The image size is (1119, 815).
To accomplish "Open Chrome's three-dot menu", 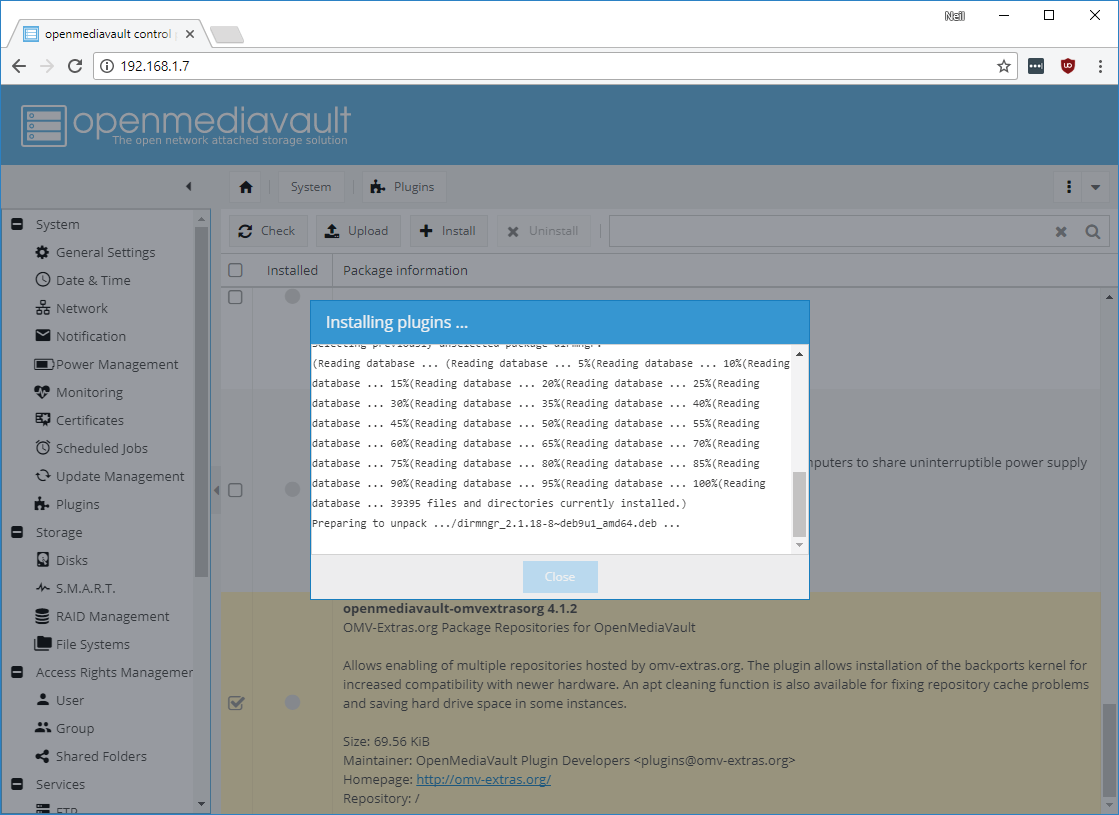I will (1100, 66).
